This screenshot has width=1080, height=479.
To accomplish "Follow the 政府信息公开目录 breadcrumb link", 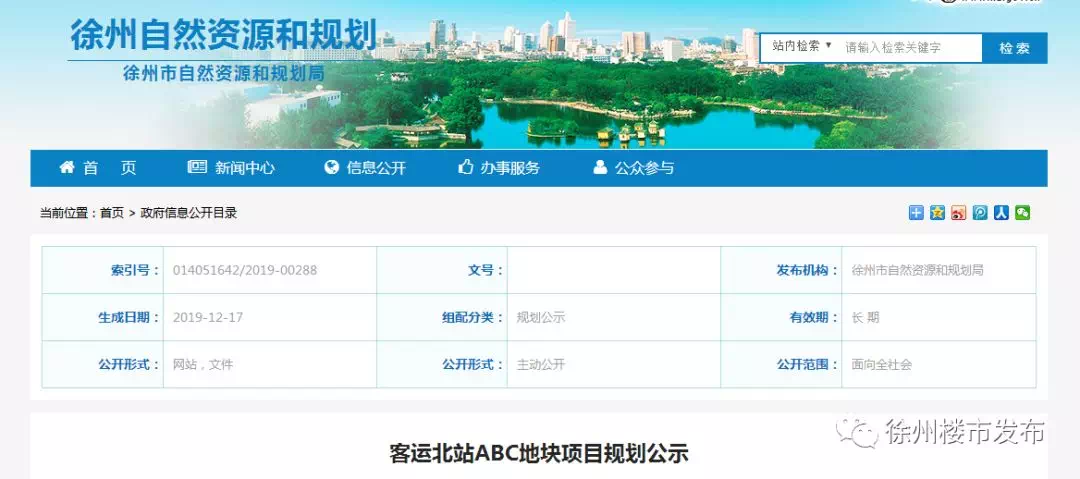I will pyautogui.click(x=189, y=213).
